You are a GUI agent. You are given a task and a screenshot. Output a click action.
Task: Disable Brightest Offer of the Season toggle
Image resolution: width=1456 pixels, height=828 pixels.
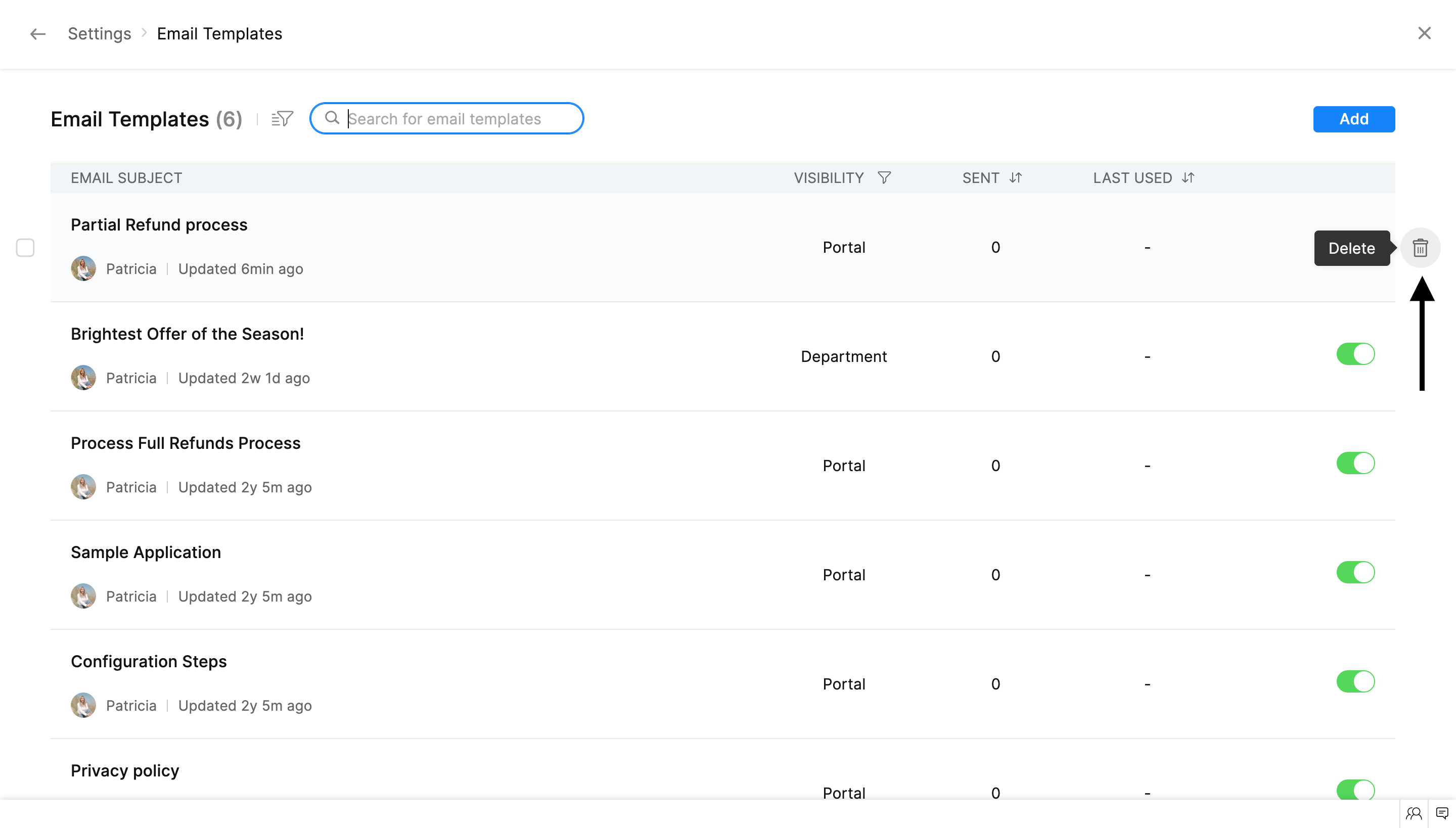tap(1355, 354)
